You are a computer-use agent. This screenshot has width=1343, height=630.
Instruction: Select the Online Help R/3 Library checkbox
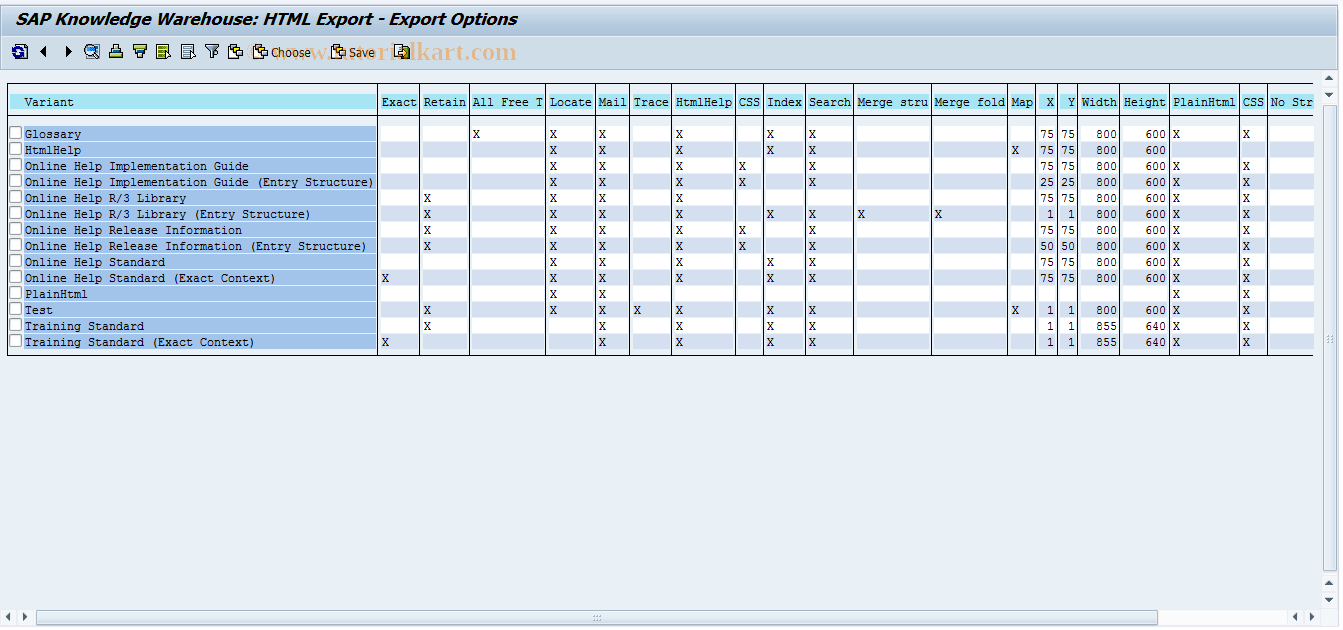[x=15, y=197]
